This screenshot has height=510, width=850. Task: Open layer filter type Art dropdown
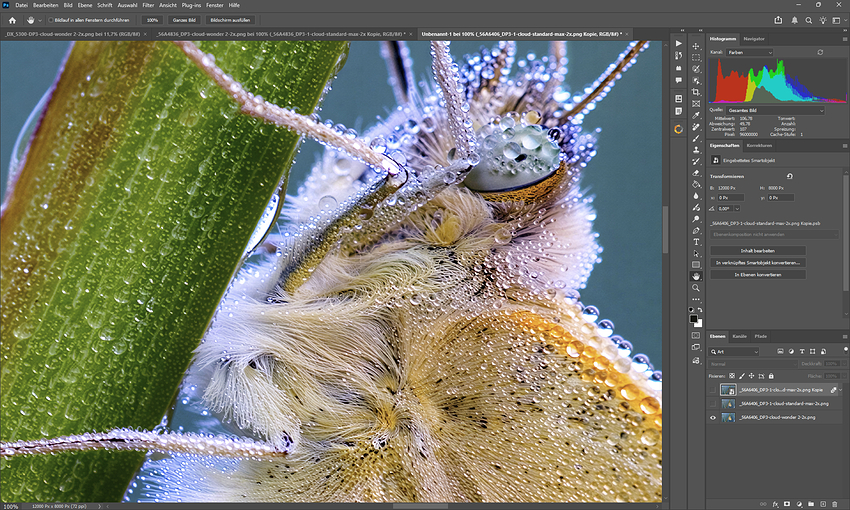coord(735,352)
